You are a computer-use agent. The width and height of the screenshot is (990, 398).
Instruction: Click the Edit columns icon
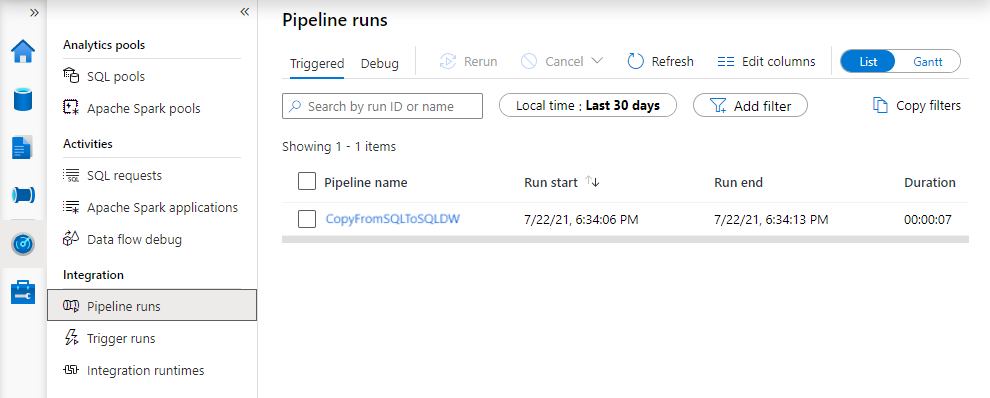[726, 62]
